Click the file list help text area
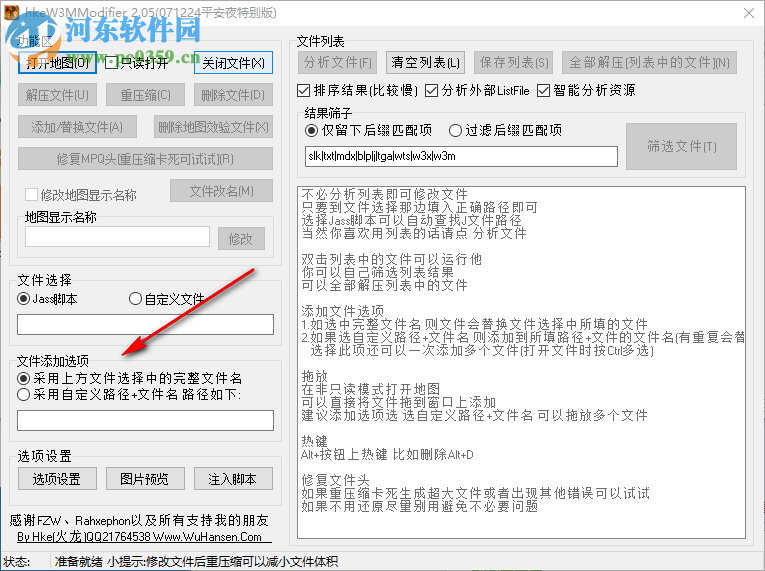The width and height of the screenshot is (765, 571). coord(521,362)
